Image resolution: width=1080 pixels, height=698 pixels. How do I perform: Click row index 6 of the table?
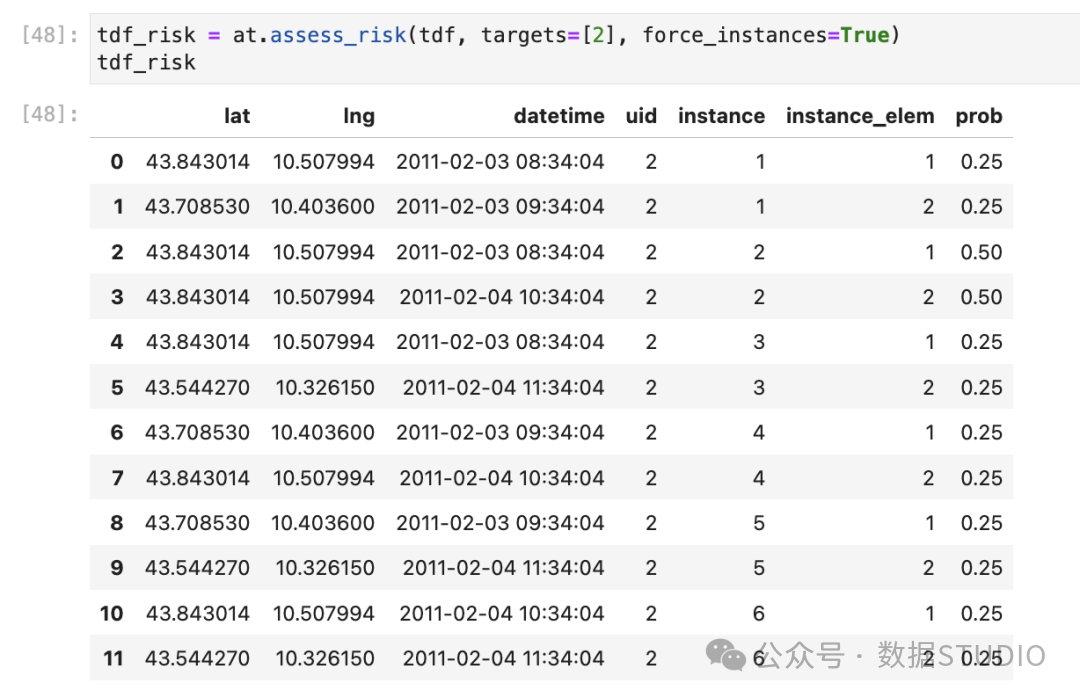(117, 432)
